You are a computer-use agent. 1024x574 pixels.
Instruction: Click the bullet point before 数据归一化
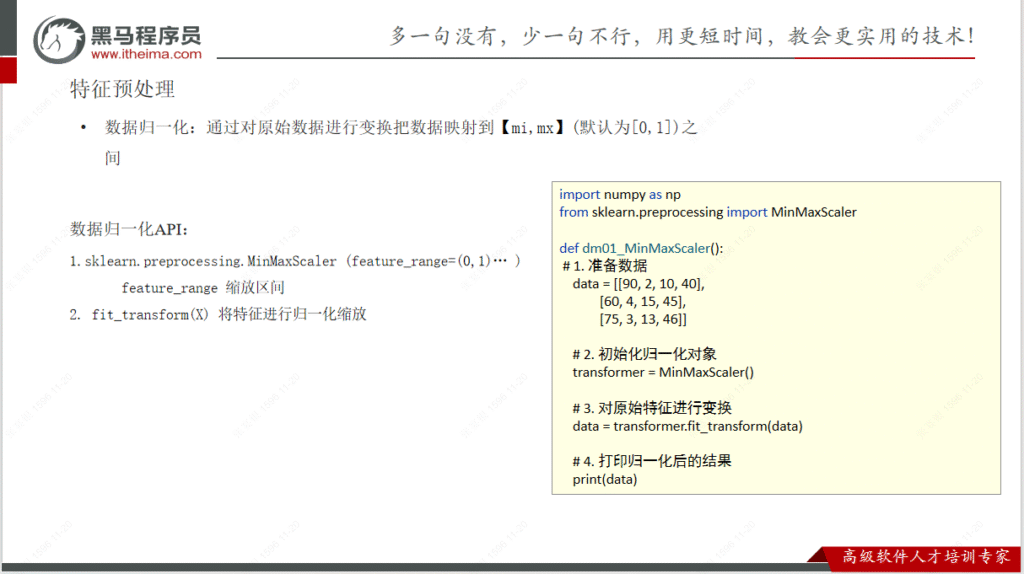[83, 128]
